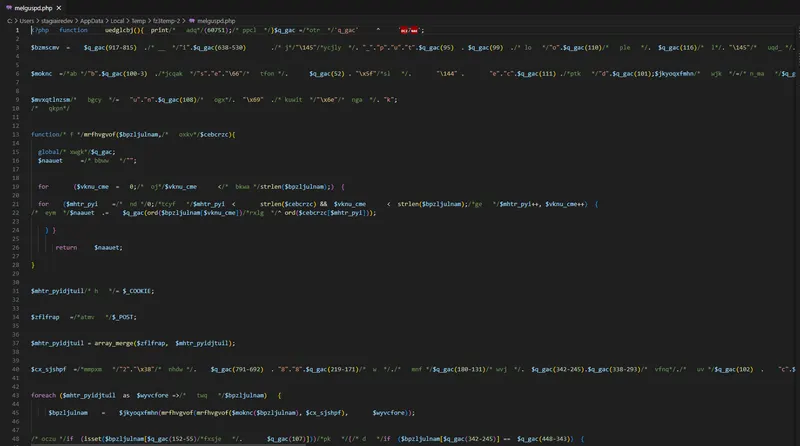
Task: Open the fz3temp-2 breadcrumb folder
Action: tap(167, 21)
